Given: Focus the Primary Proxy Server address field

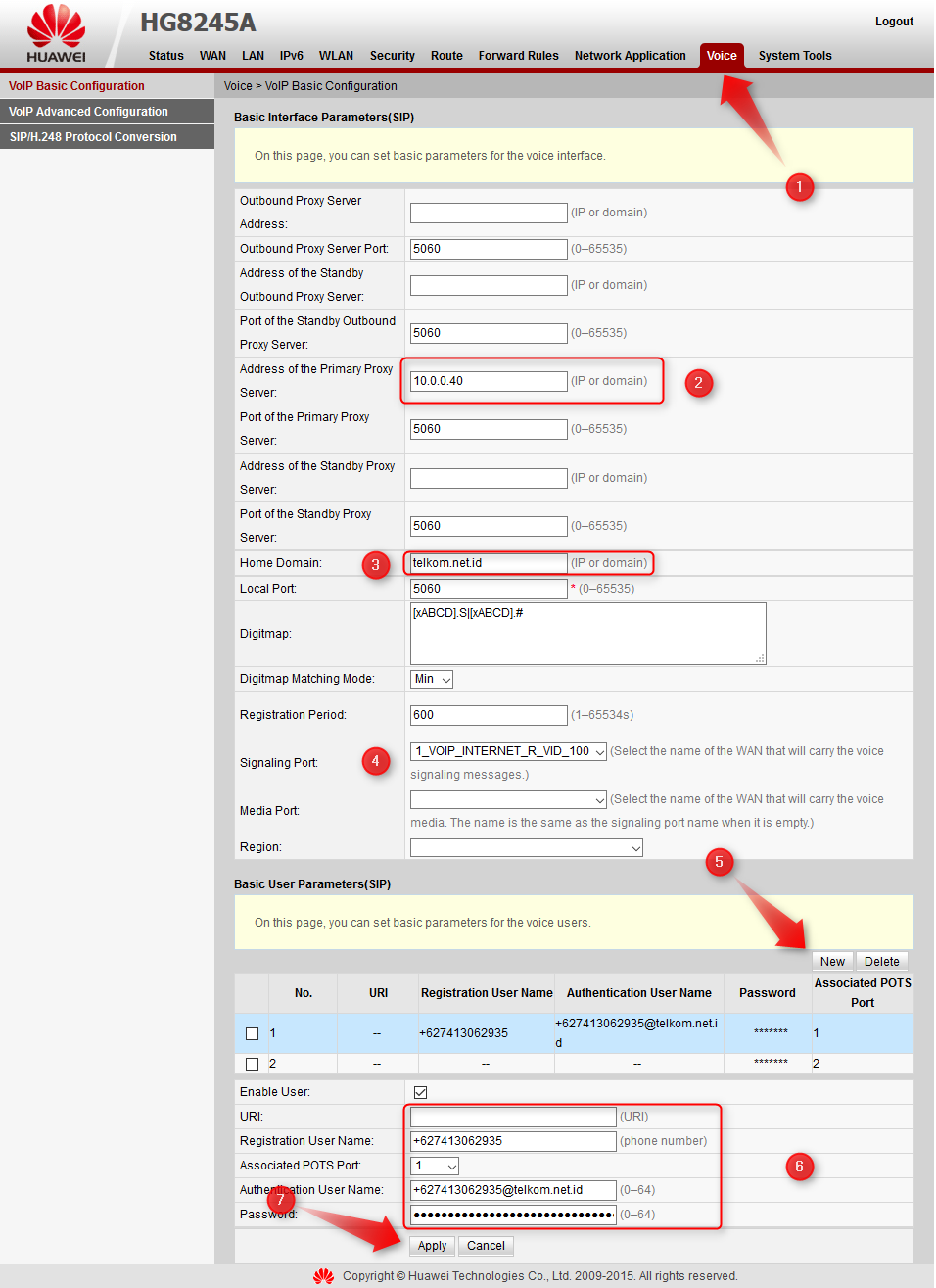Looking at the screenshot, I should [x=489, y=381].
